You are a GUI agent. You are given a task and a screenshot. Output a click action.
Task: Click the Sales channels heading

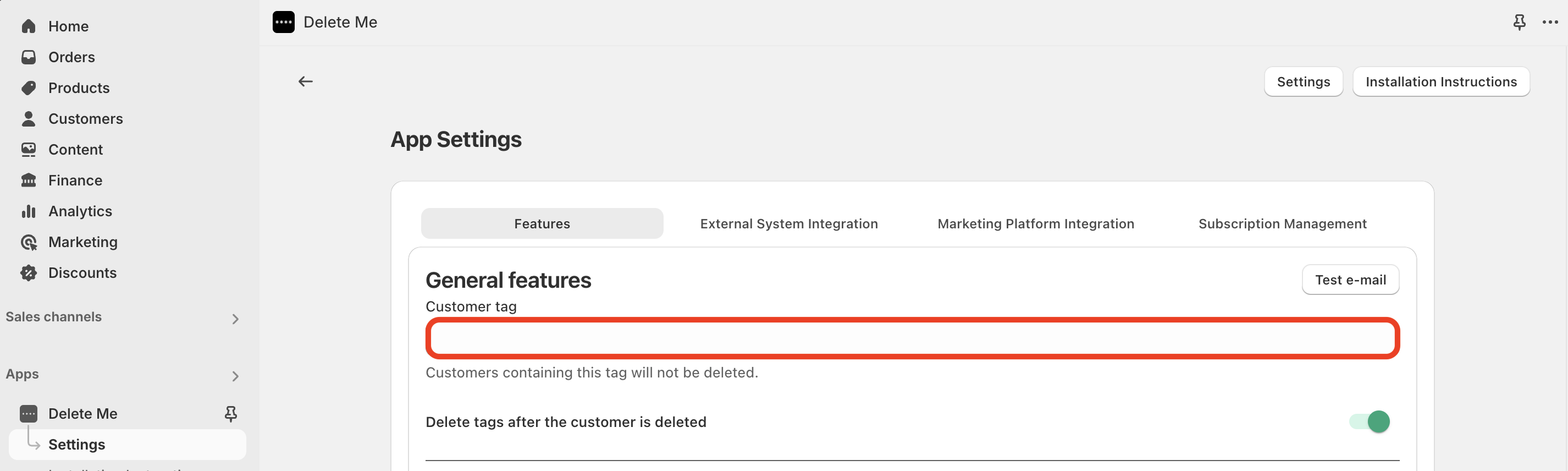tap(53, 317)
